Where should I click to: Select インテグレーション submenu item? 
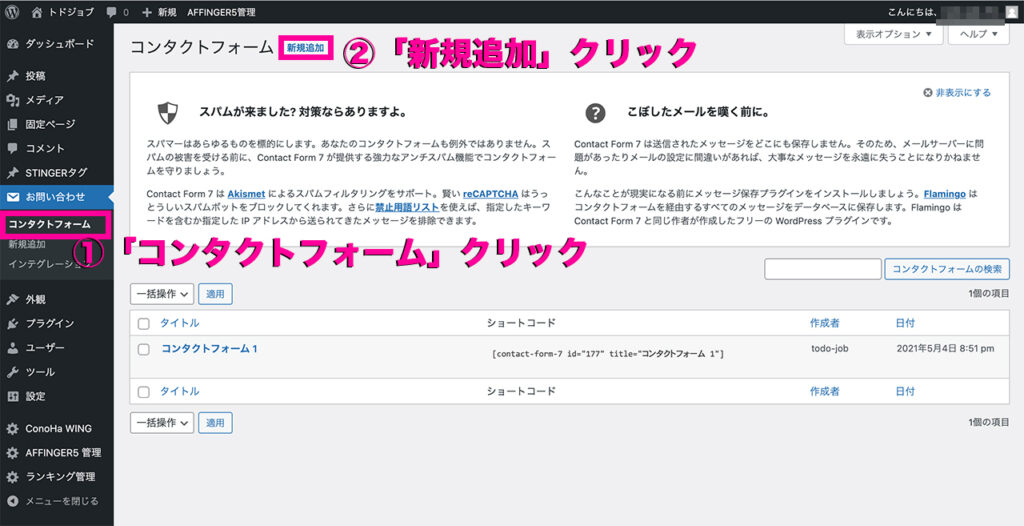click(49, 264)
